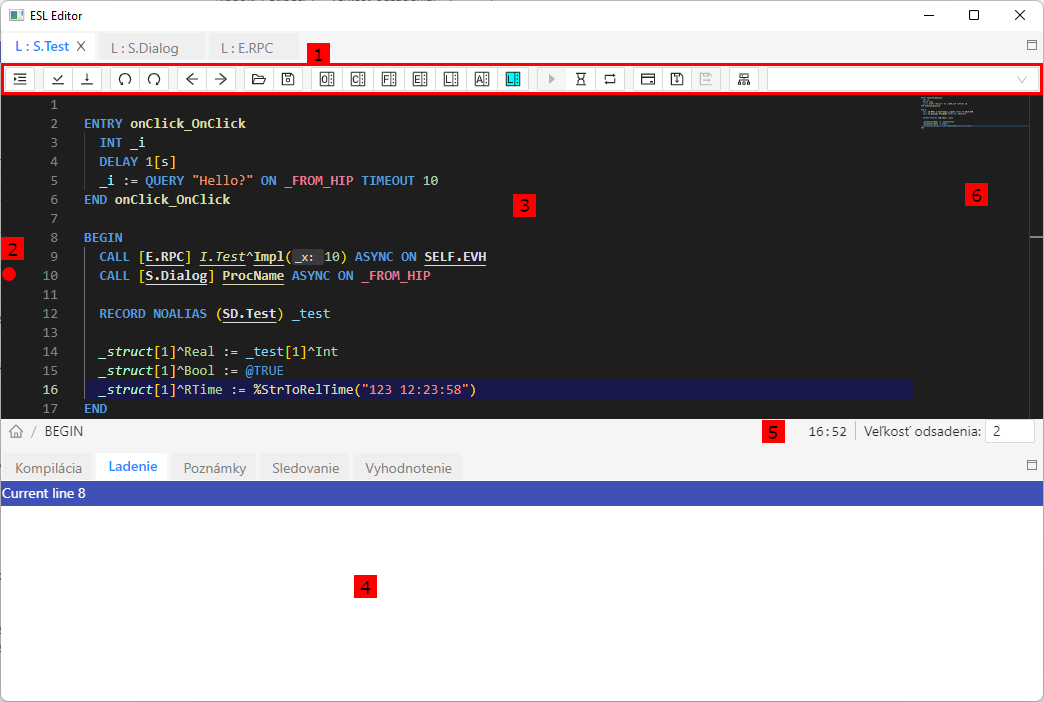The width and height of the screenshot is (1044, 702).
Task: Click the redo circular arrow icon
Action: 154,79
